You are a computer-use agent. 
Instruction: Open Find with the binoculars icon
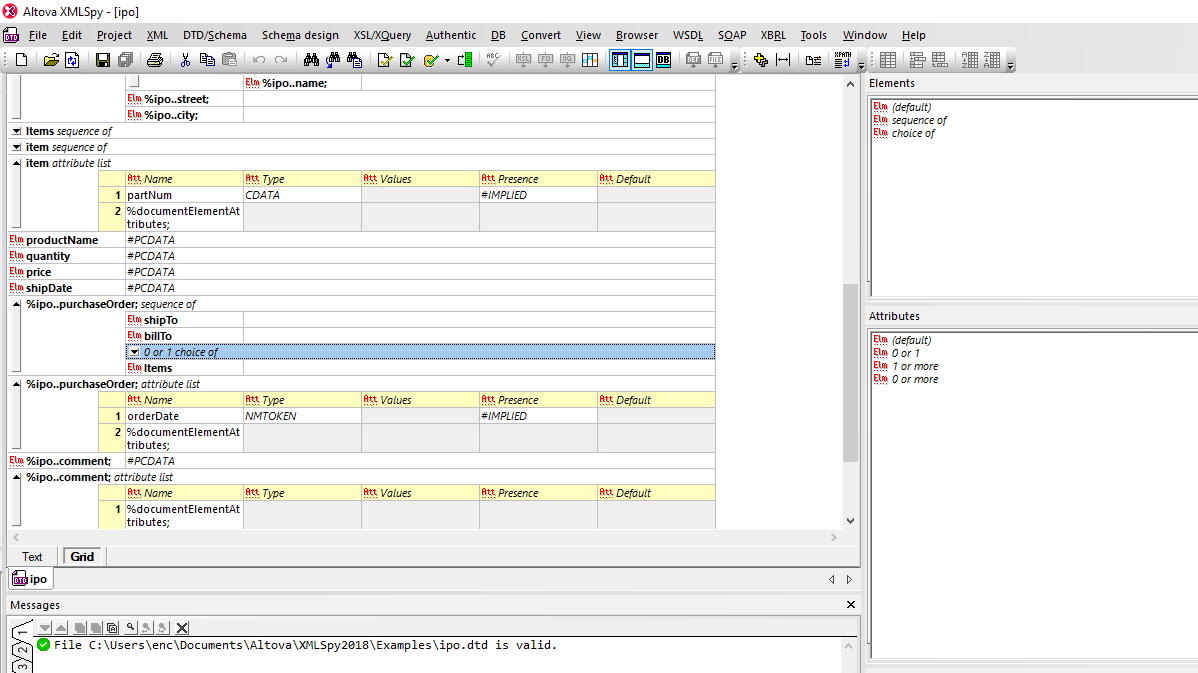[x=311, y=60]
